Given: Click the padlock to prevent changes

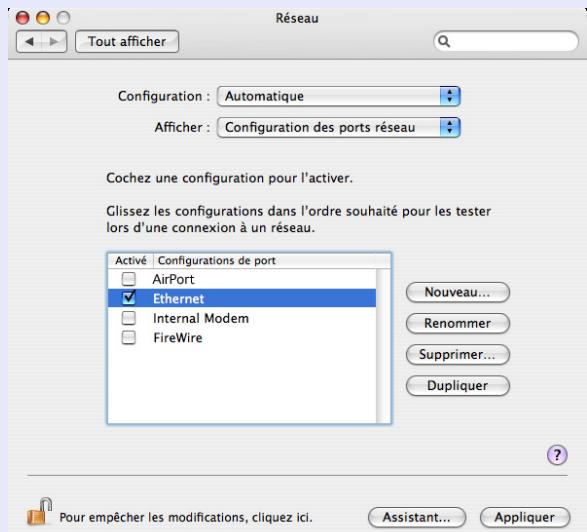Looking at the screenshot, I should point(39,511).
